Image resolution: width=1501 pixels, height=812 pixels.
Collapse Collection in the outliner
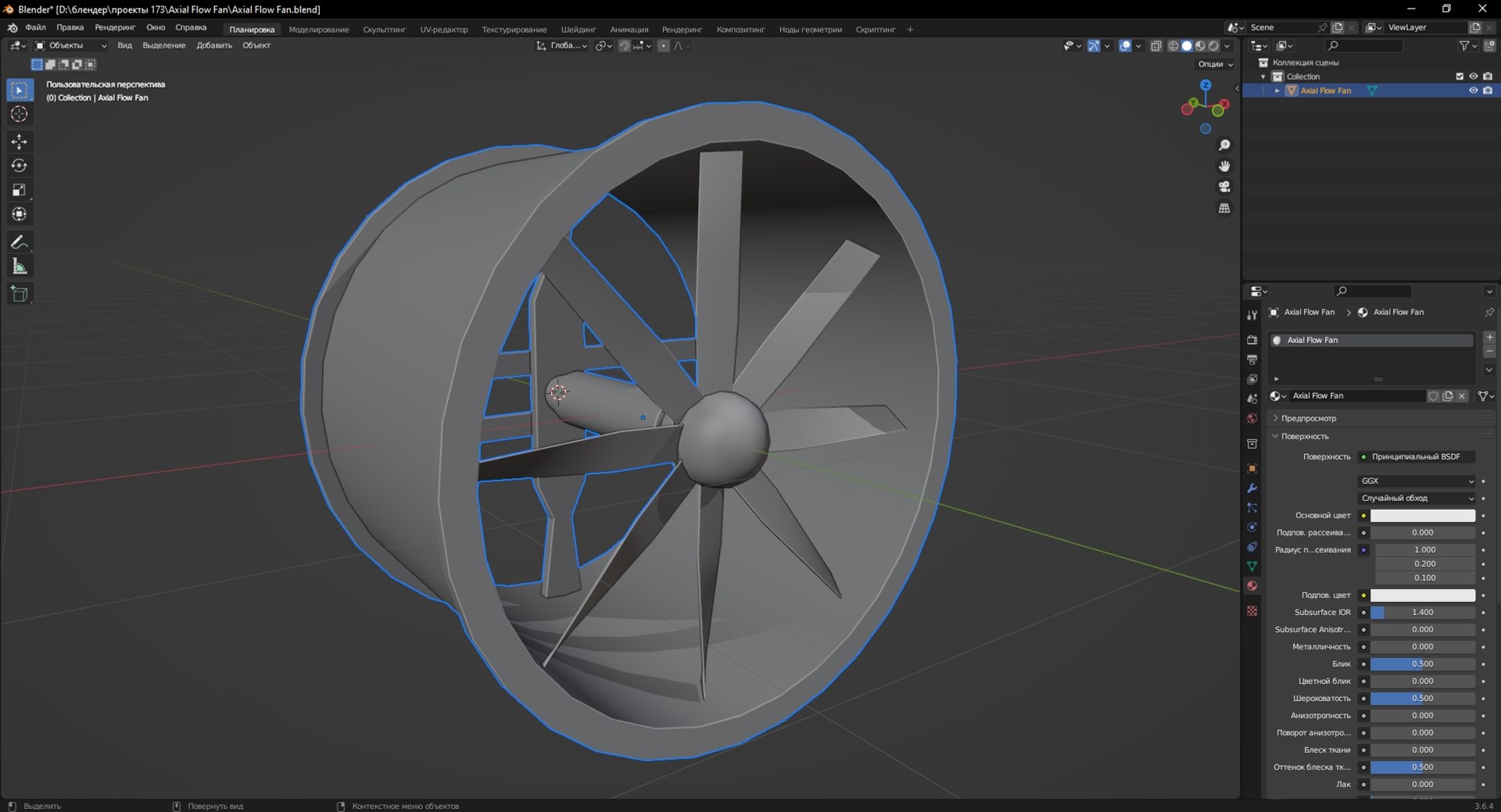pyautogui.click(x=1263, y=77)
